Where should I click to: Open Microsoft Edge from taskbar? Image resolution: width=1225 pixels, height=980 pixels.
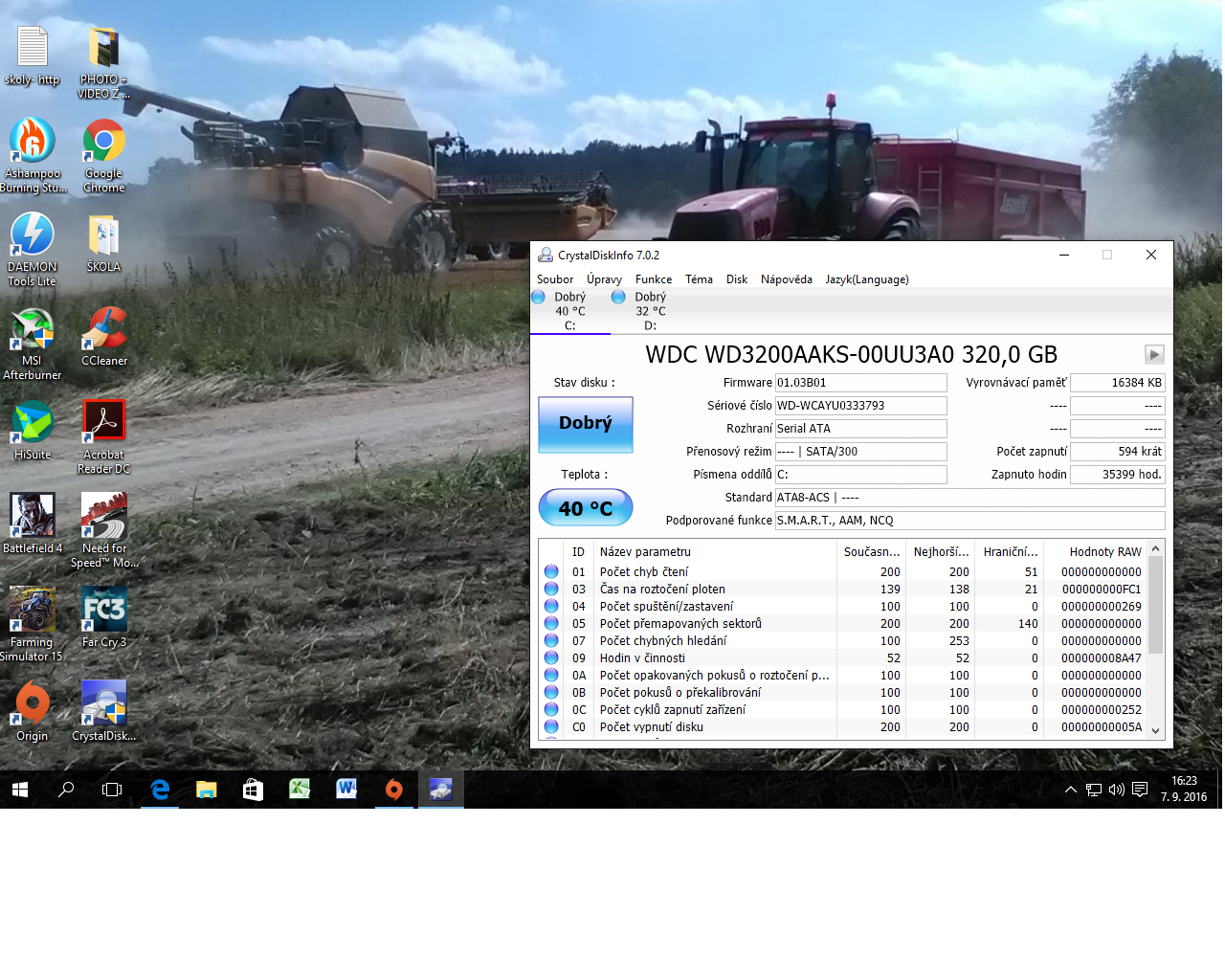click(x=160, y=790)
